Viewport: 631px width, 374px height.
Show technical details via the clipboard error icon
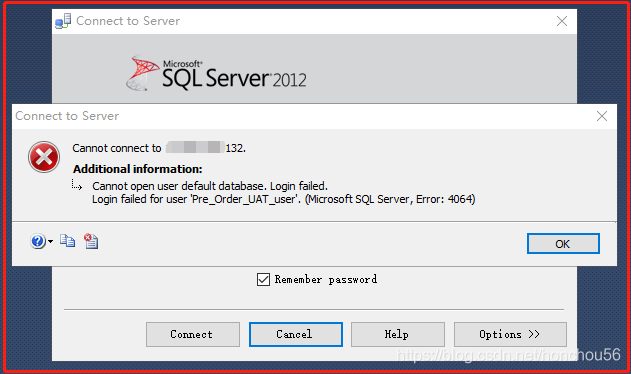[x=91, y=241]
